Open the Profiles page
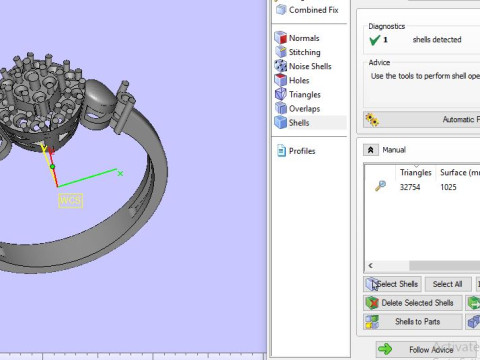This screenshot has width=480, height=360. click(x=296, y=151)
